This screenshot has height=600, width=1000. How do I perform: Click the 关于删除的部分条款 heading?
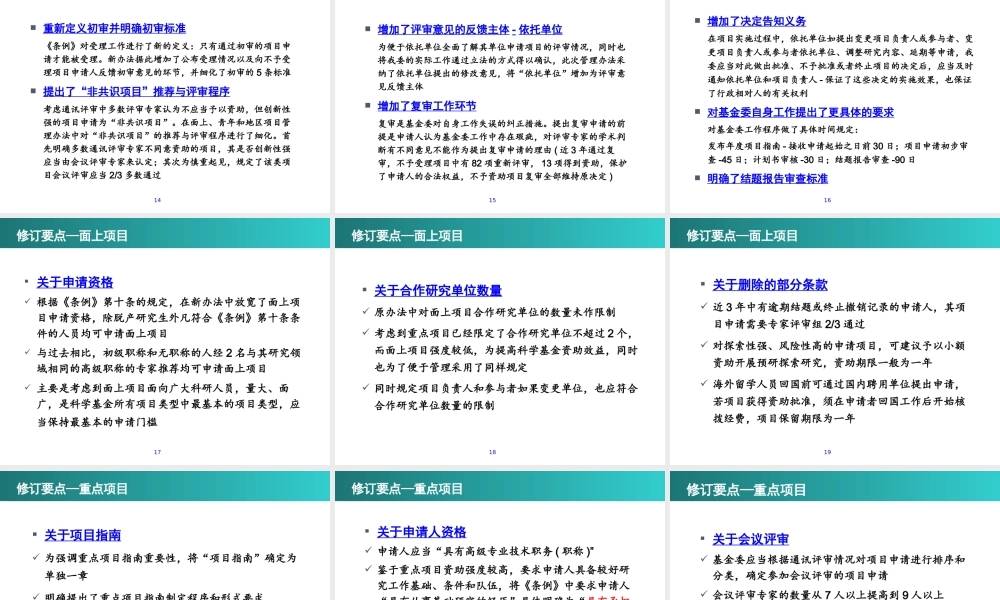770,285
